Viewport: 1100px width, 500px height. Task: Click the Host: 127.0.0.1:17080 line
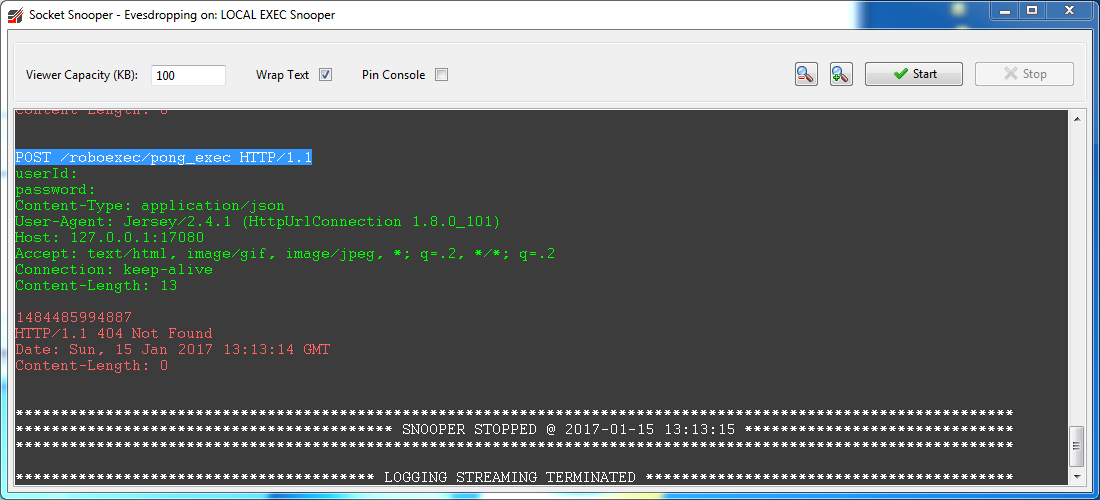pos(110,238)
